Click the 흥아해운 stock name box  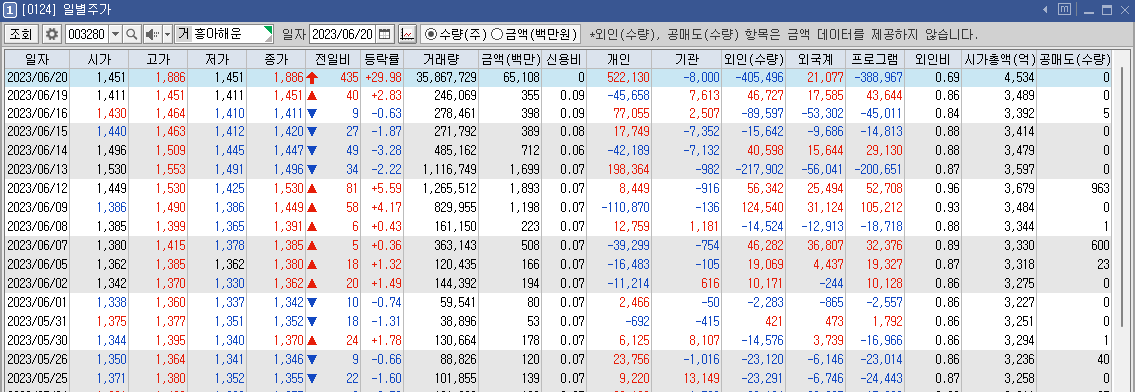(232, 34)
